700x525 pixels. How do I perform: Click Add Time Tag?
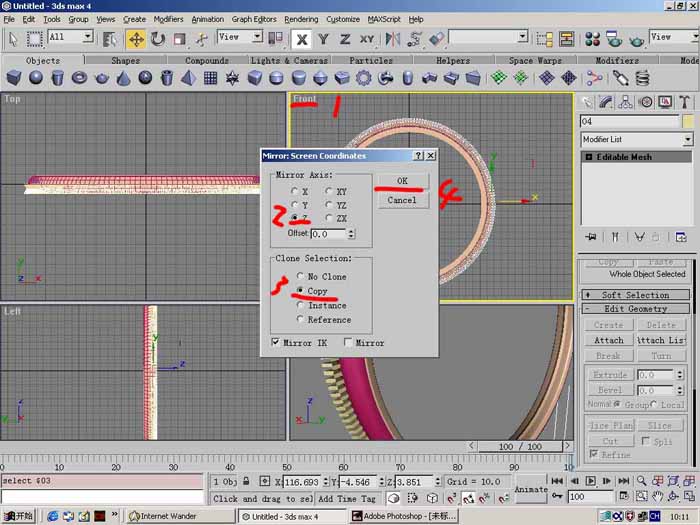click(x=346, y=499)
